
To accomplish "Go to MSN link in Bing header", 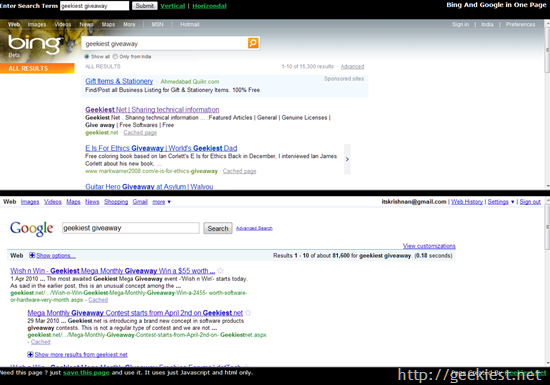I will pyautogui.click(x=157, y=24).
